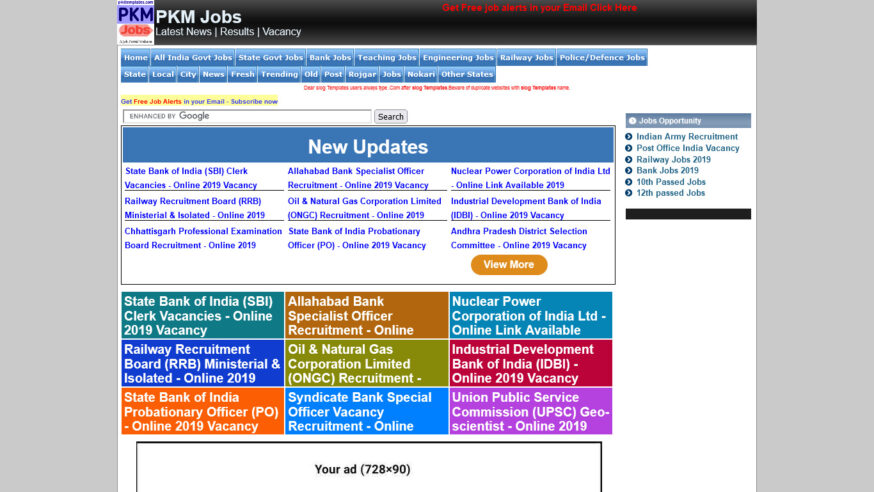Select the Post submenu tab
Image resolution: width=874 pixels, height=492 pixels.
333,74
